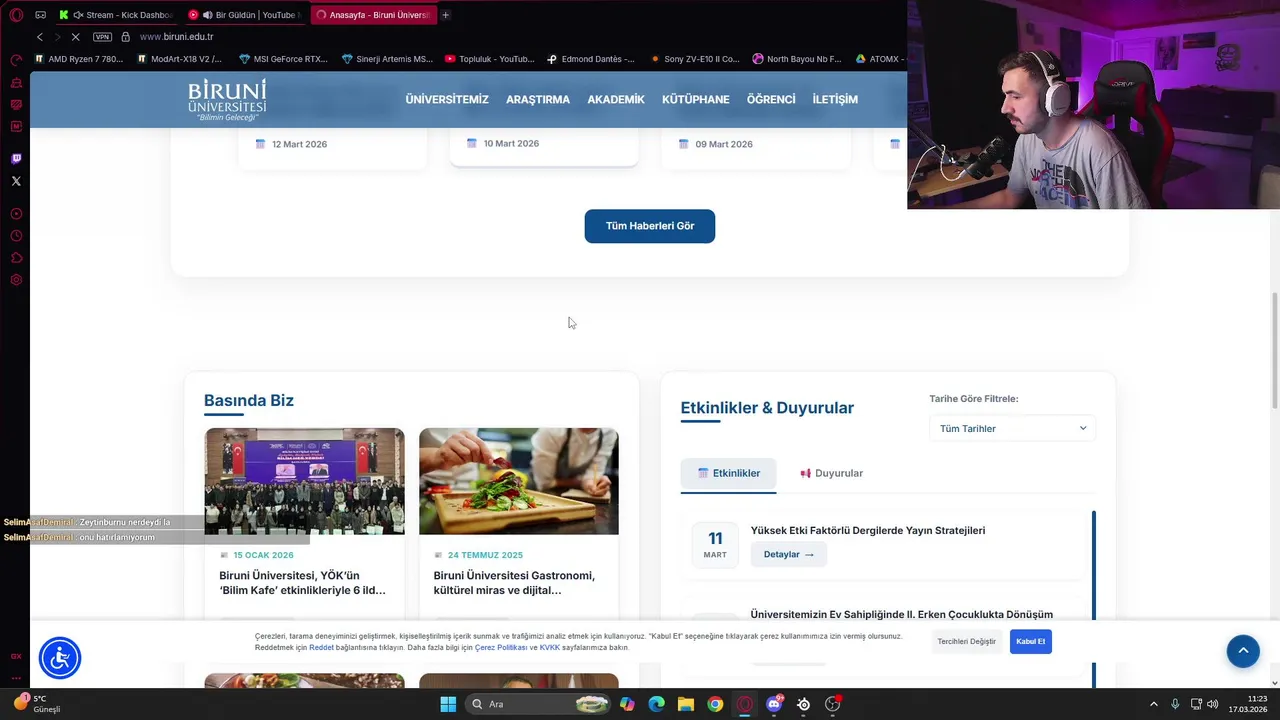Select the Duyurular tab
The image size is (1280, 720).
[x=831, y=473]
